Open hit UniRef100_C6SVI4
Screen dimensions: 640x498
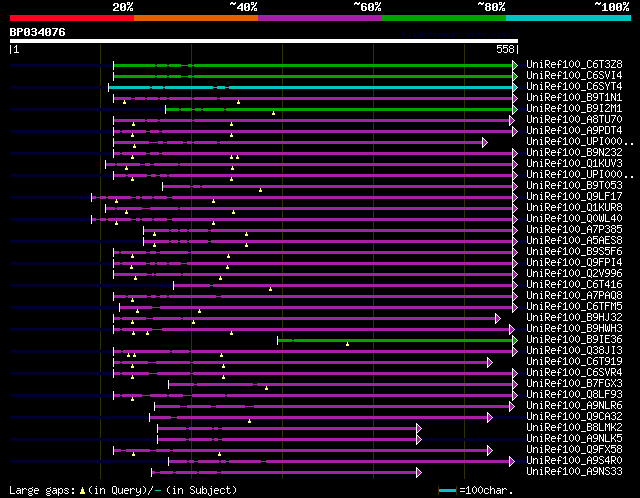pyautogui.click(x=574, y=76)
